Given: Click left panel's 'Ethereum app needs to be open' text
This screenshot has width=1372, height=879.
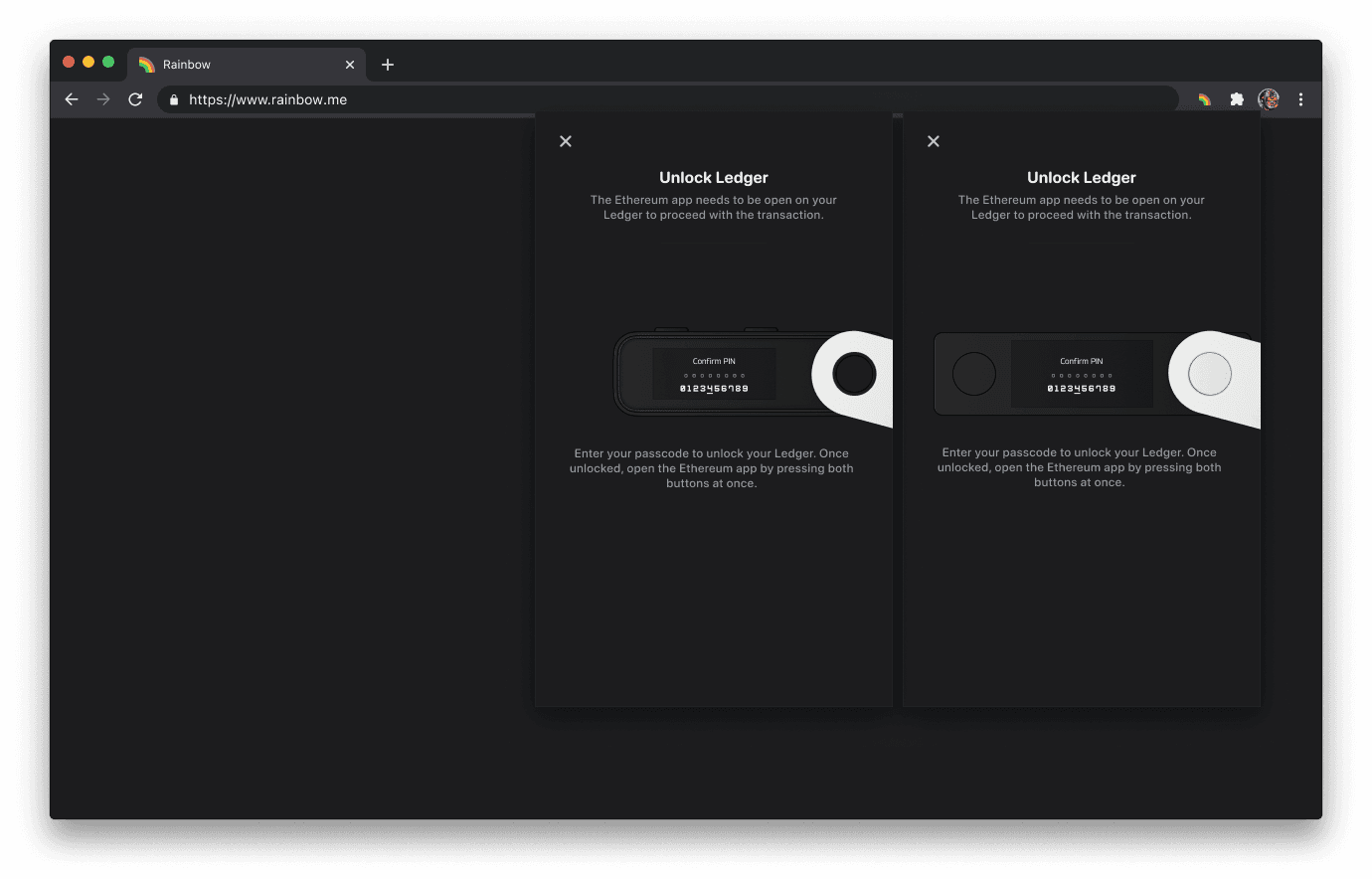Looking at the screenshot, I should click(714, 208).
